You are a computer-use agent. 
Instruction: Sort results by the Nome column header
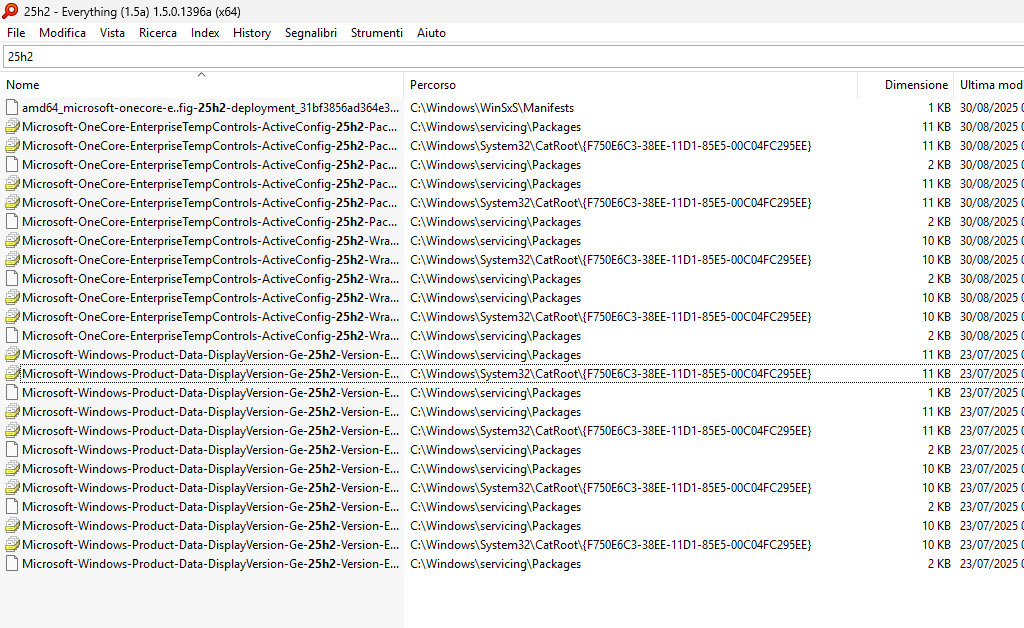(x=202, y=85)
